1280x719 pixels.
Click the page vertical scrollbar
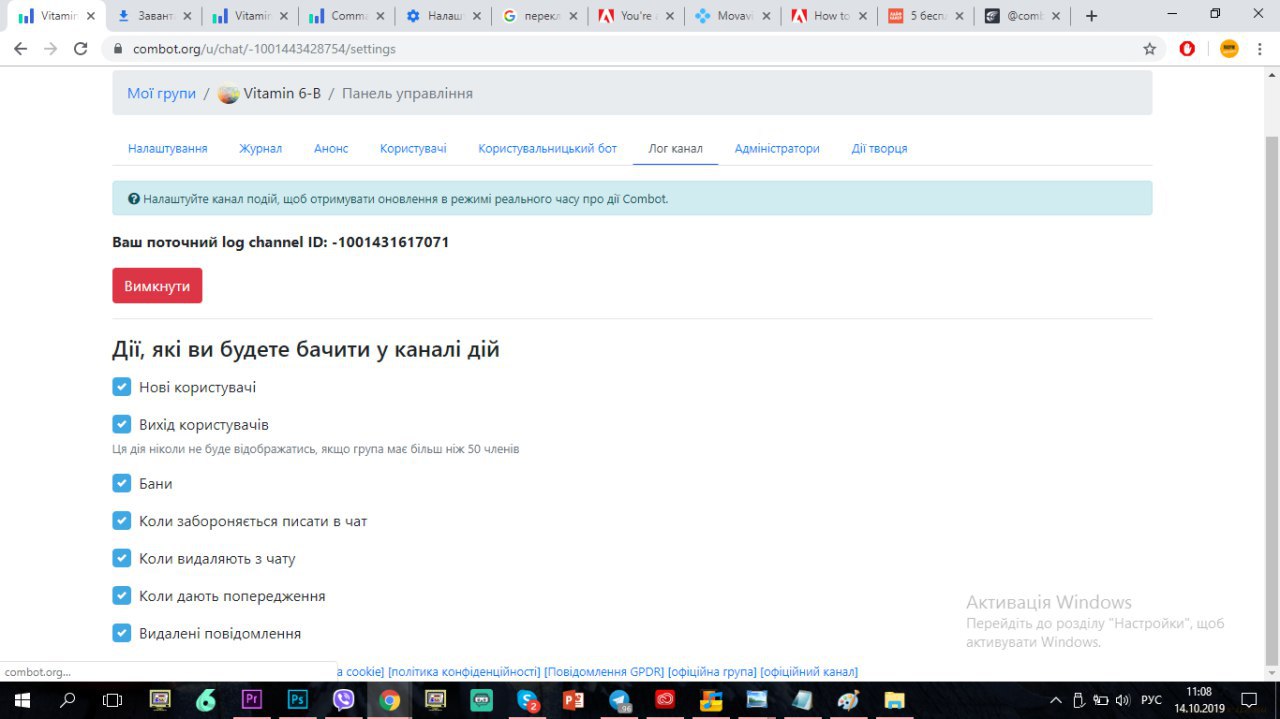(x=1271, y=400)
